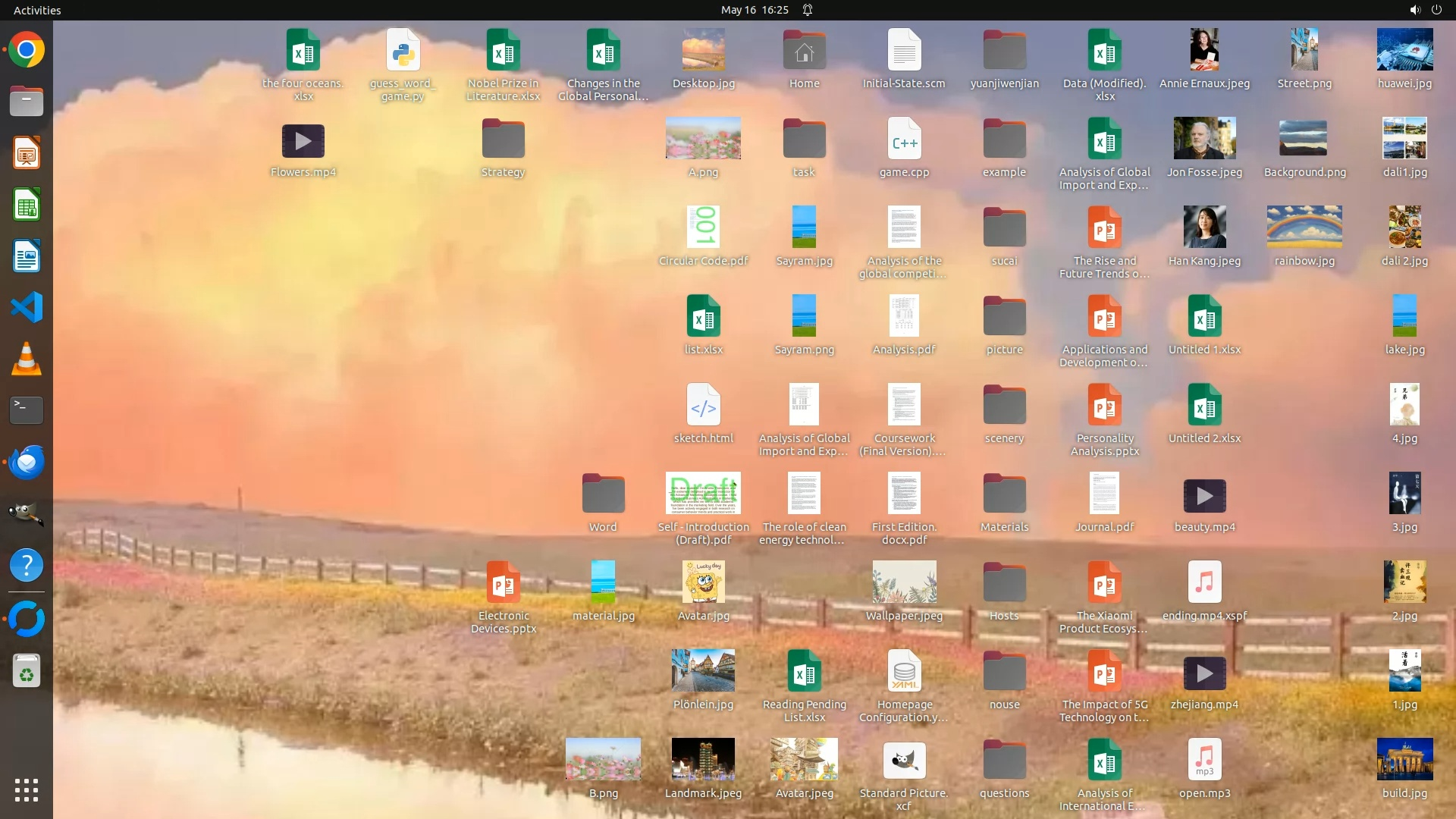
Task: Click the volume icon in top bar
Action: point(1414,10)
